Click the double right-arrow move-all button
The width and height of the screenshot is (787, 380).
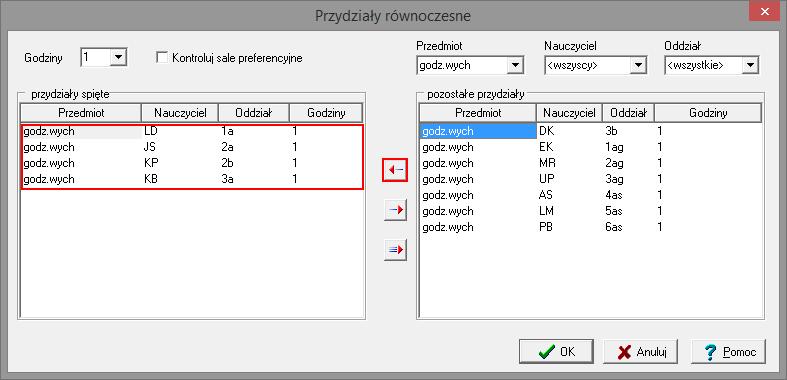click(395, 249)
